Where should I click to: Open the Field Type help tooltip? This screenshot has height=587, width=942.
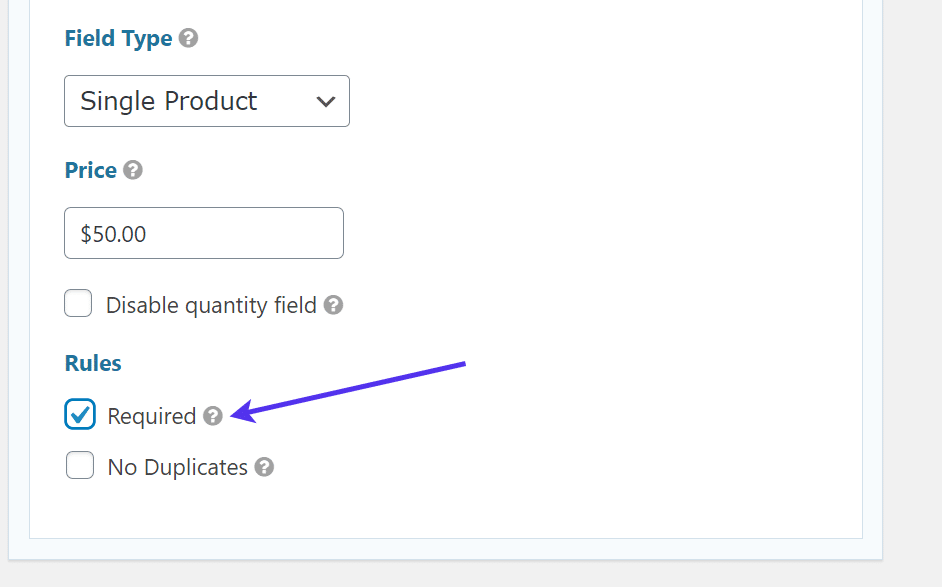(x=189, y=38)
